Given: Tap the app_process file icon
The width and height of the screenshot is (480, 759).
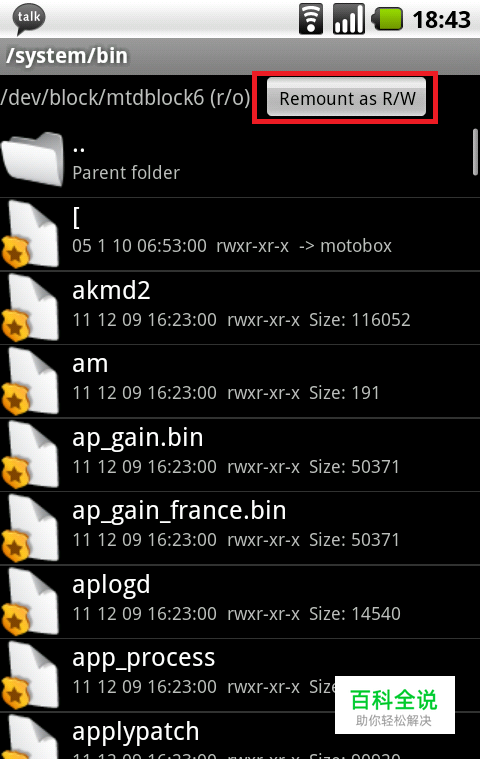Looking at the screenshot, I should [31, 675].
